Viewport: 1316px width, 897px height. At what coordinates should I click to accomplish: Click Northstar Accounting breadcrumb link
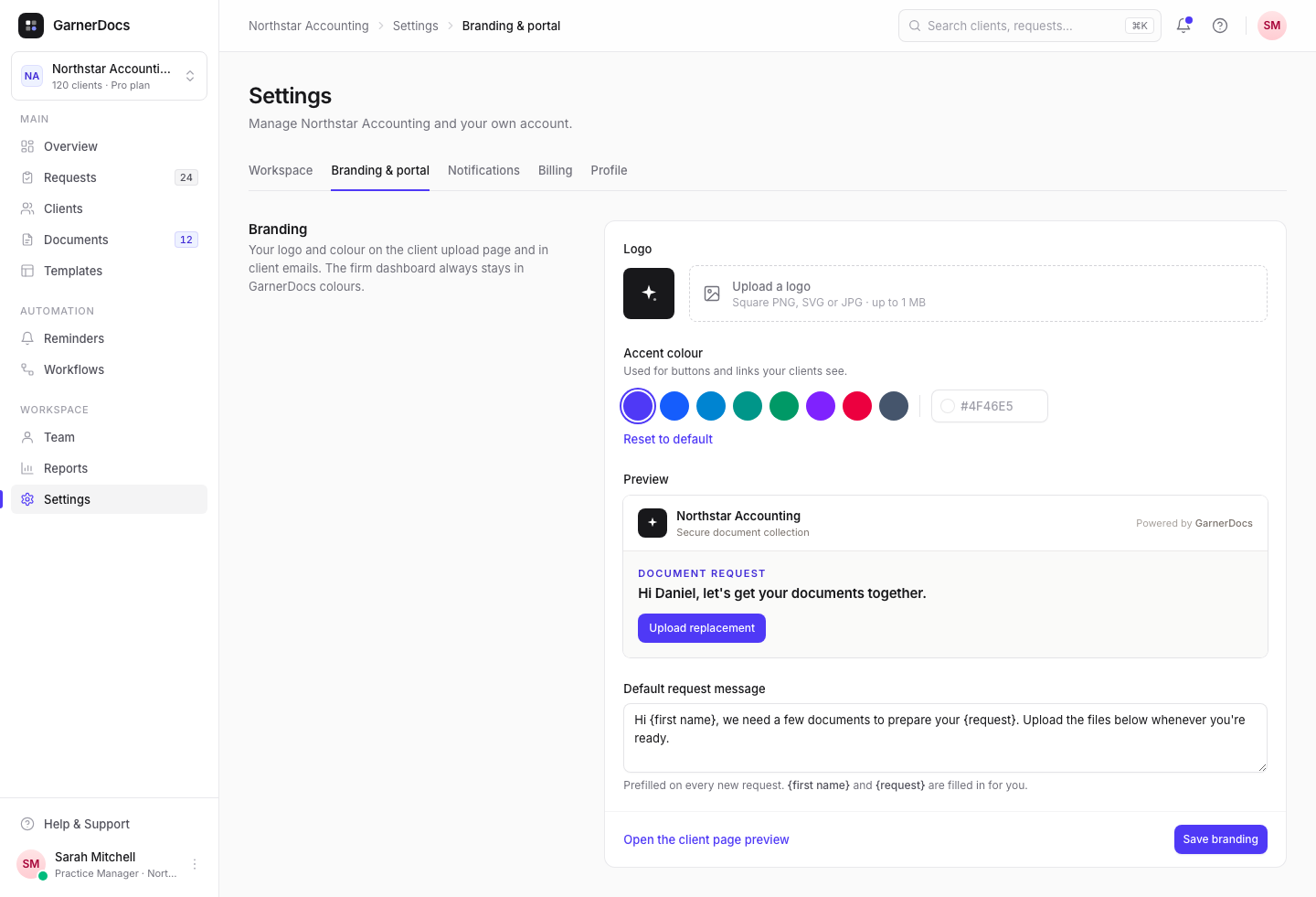coord(309,26)
